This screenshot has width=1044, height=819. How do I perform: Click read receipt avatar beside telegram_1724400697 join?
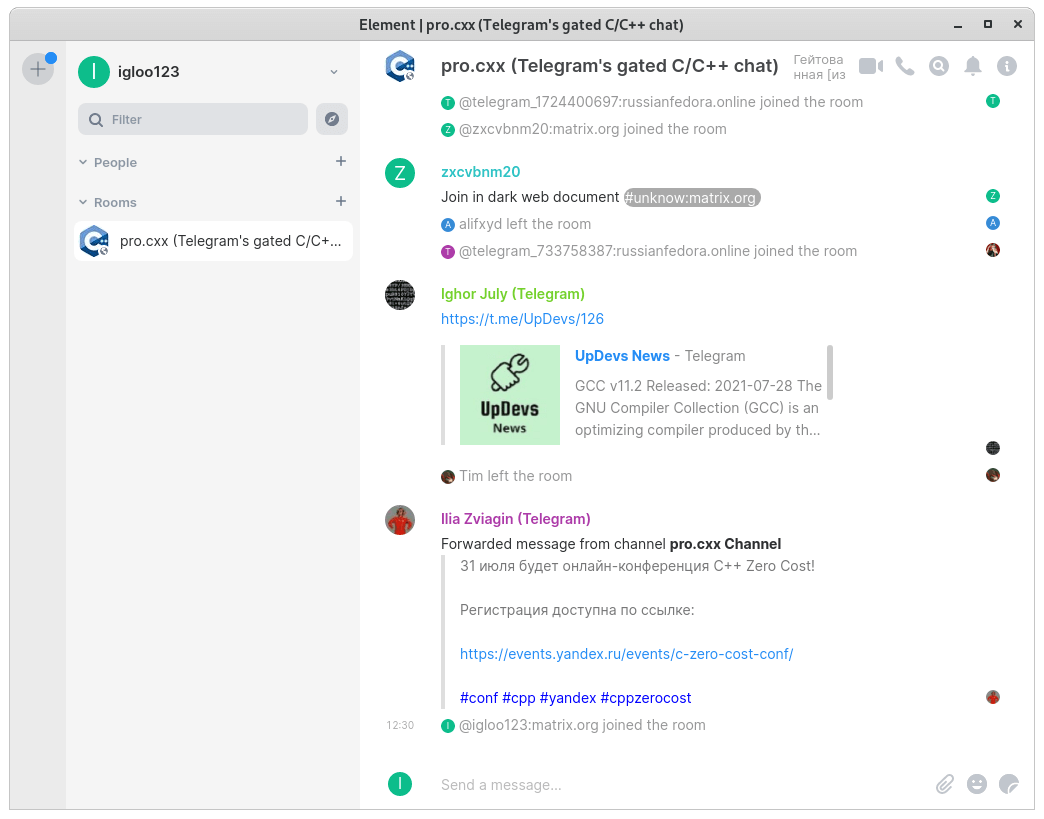[993, 101]
